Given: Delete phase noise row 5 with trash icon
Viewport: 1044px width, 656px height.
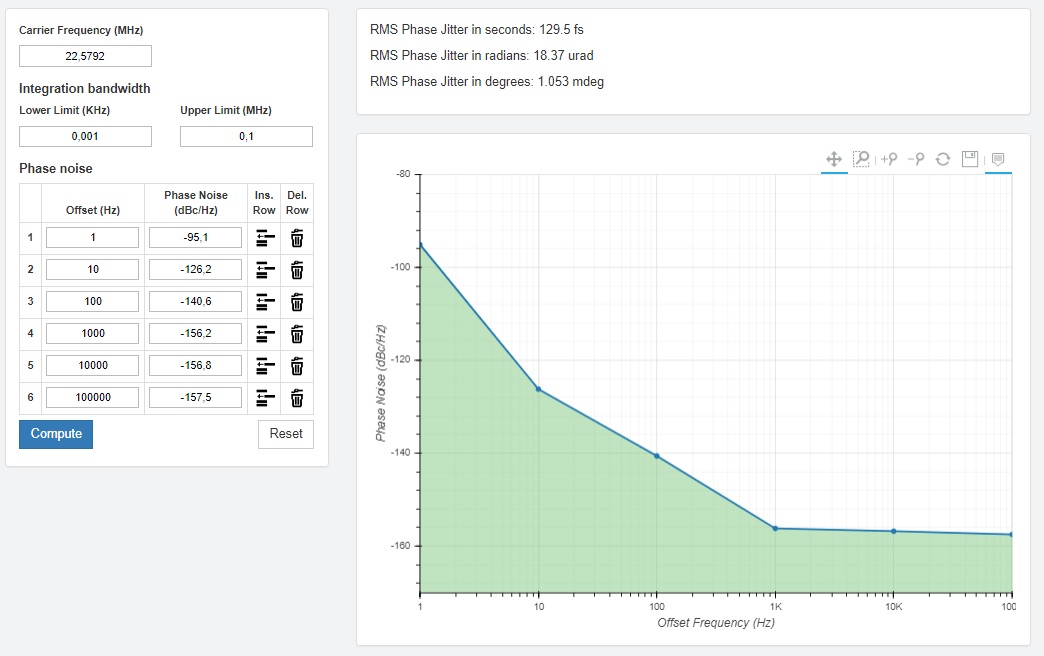Looking at the screenshot, I should tap(297, 366).
